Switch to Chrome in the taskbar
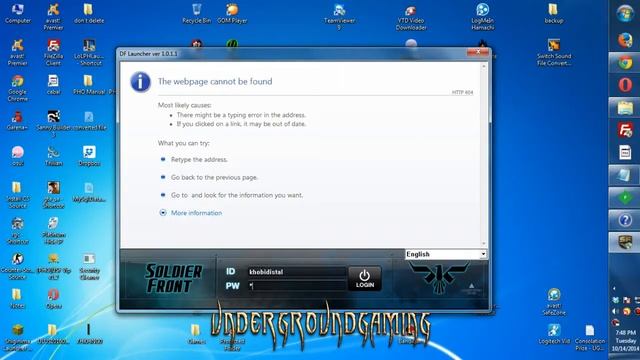 (624, 62)
